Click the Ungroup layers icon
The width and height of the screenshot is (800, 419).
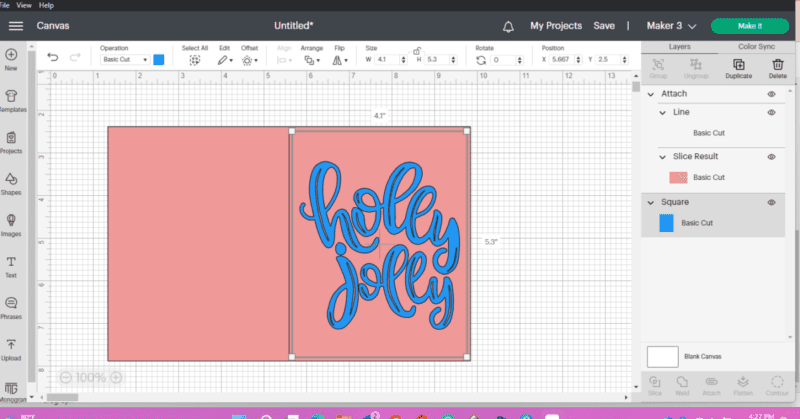pyautogui.click(x=696, y=69)
